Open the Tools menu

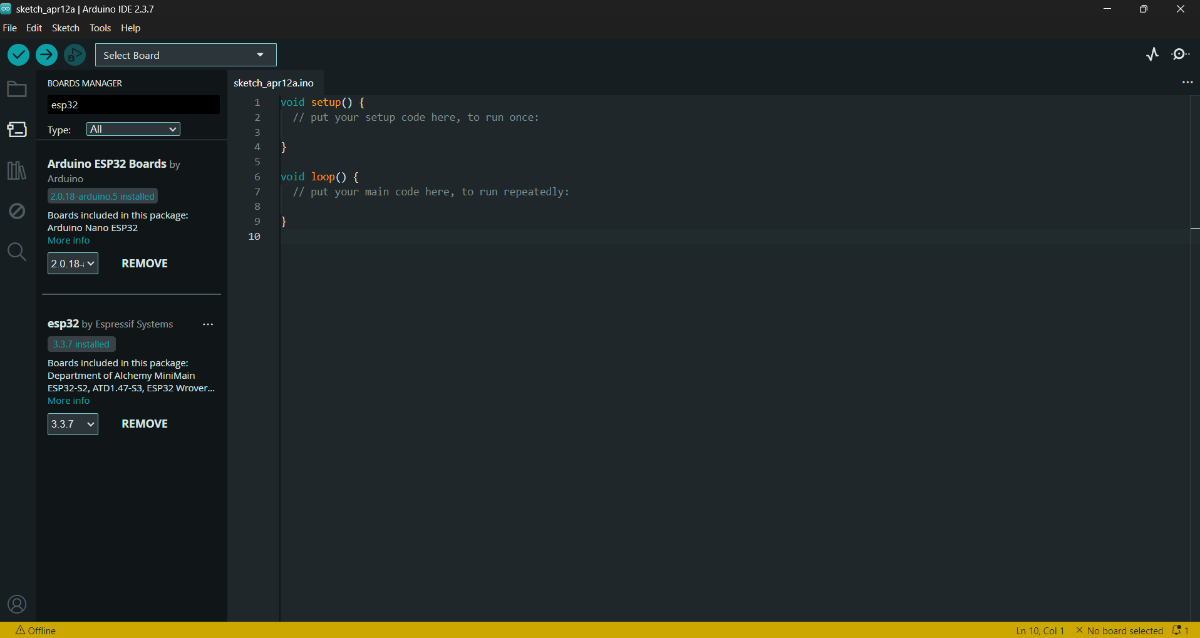pos(100,28)
